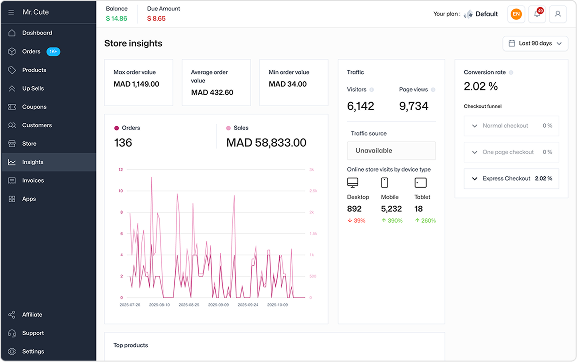Screen dimensions: 577x362
Task: Click the Apps grid icon
Action: coord(12,199)
